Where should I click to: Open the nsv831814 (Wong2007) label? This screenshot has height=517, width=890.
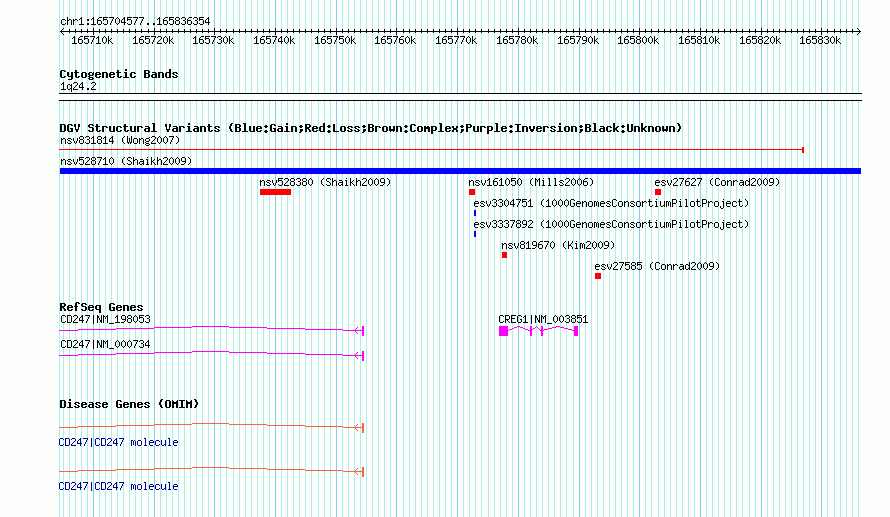[x=120, y=140]
